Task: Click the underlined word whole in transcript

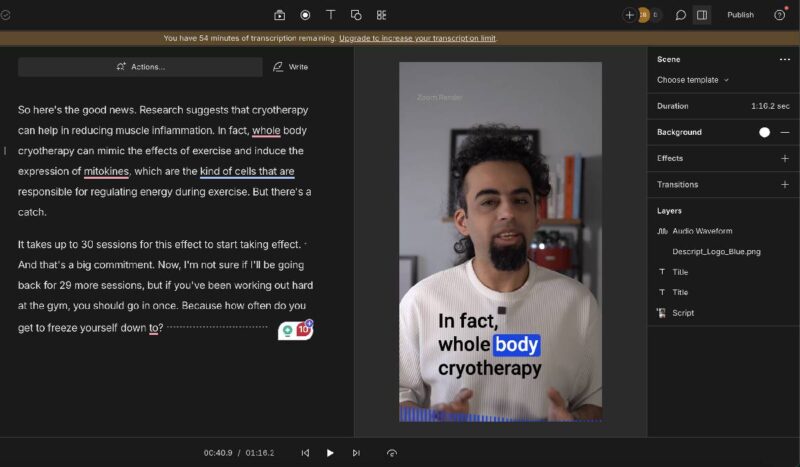Action: click(x=266, y=131)
